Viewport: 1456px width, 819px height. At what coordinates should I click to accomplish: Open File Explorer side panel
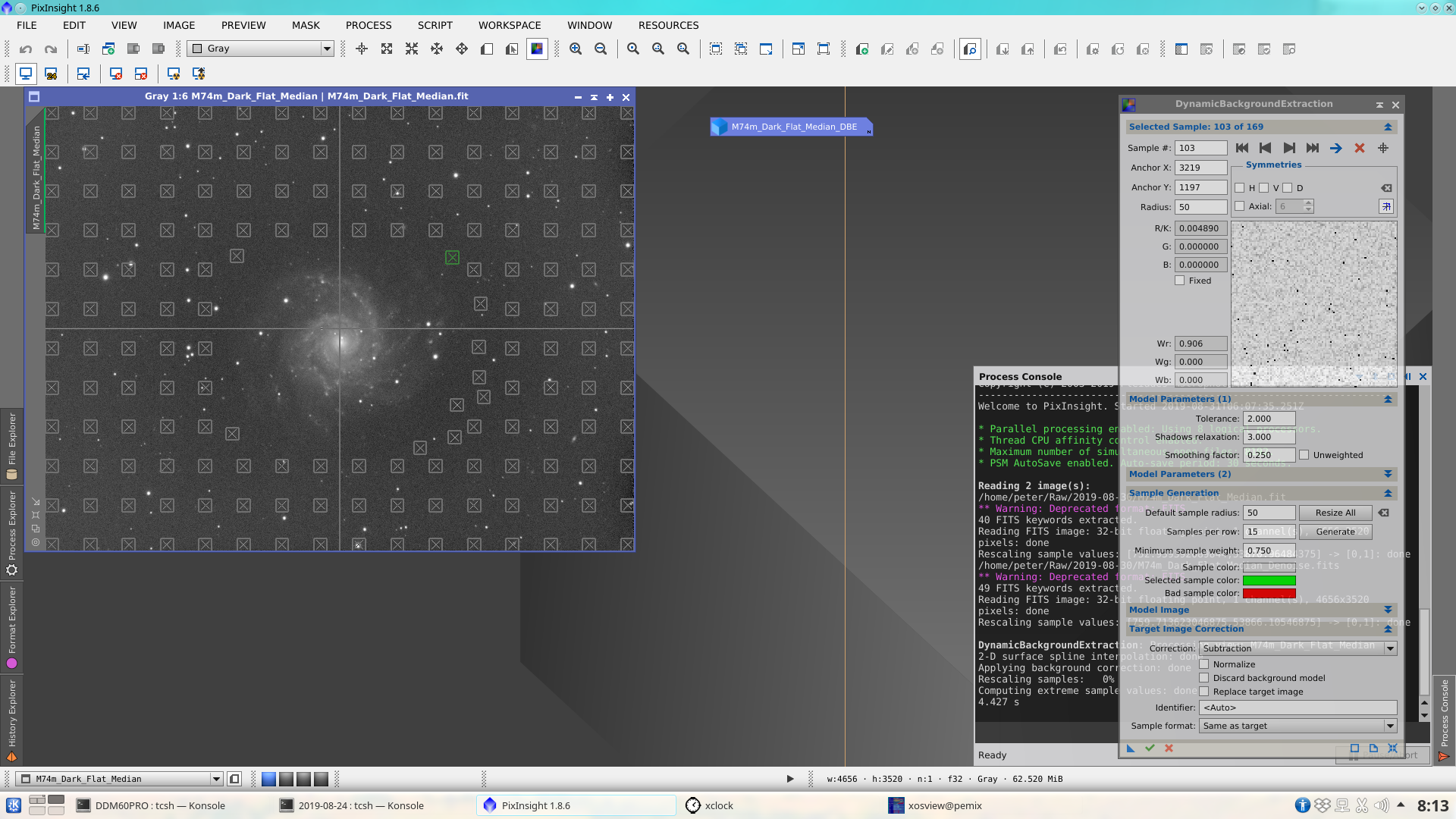[11, 446]
